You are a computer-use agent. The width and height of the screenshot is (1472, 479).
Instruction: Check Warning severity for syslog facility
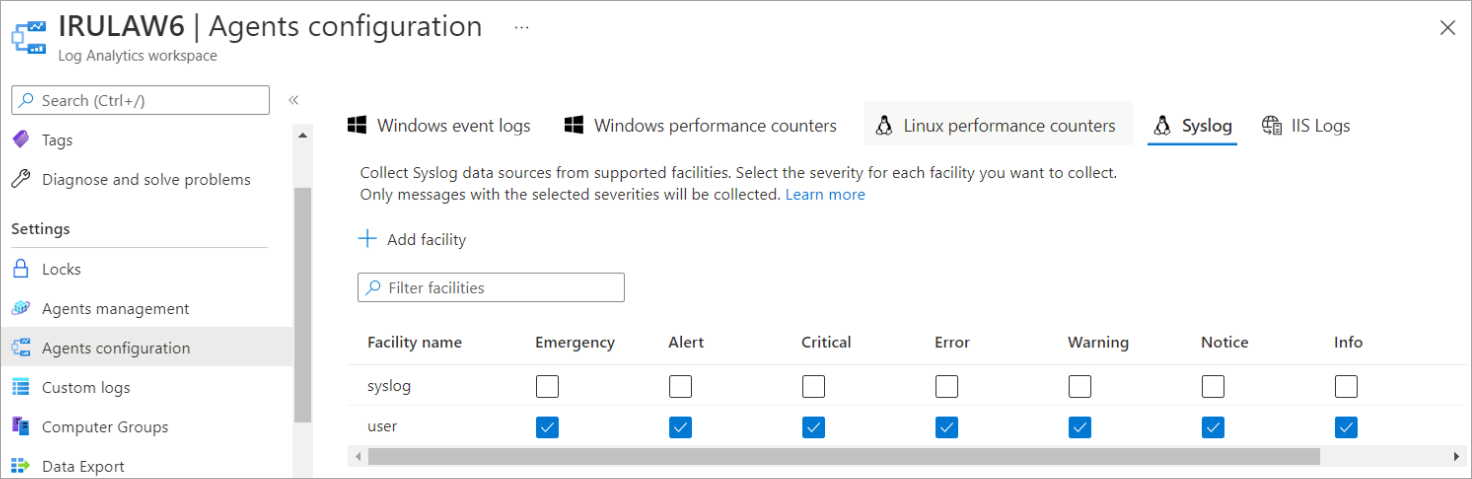click(1079, 386)
